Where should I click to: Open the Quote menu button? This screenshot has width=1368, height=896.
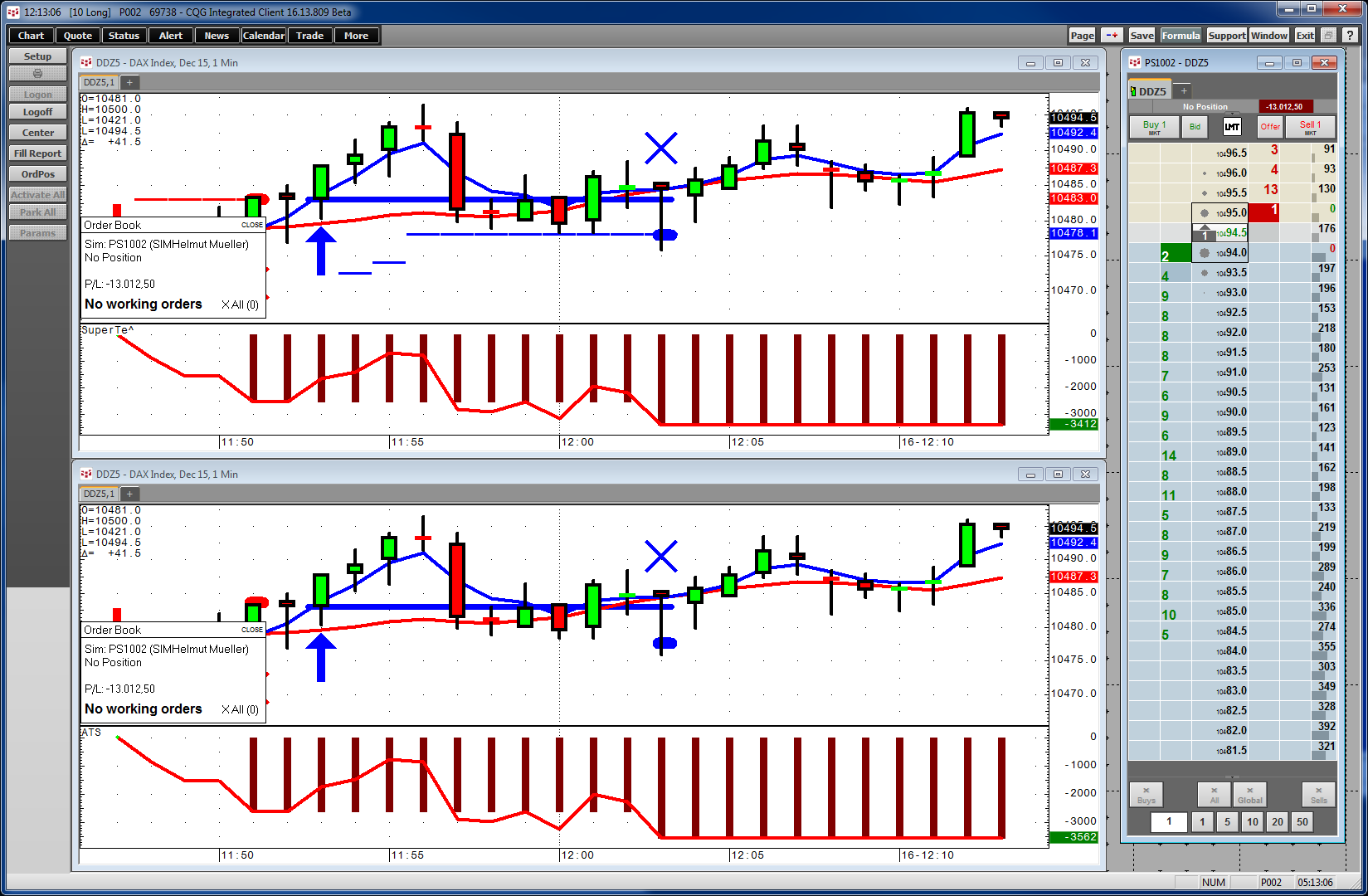click(x=78, y=36)
